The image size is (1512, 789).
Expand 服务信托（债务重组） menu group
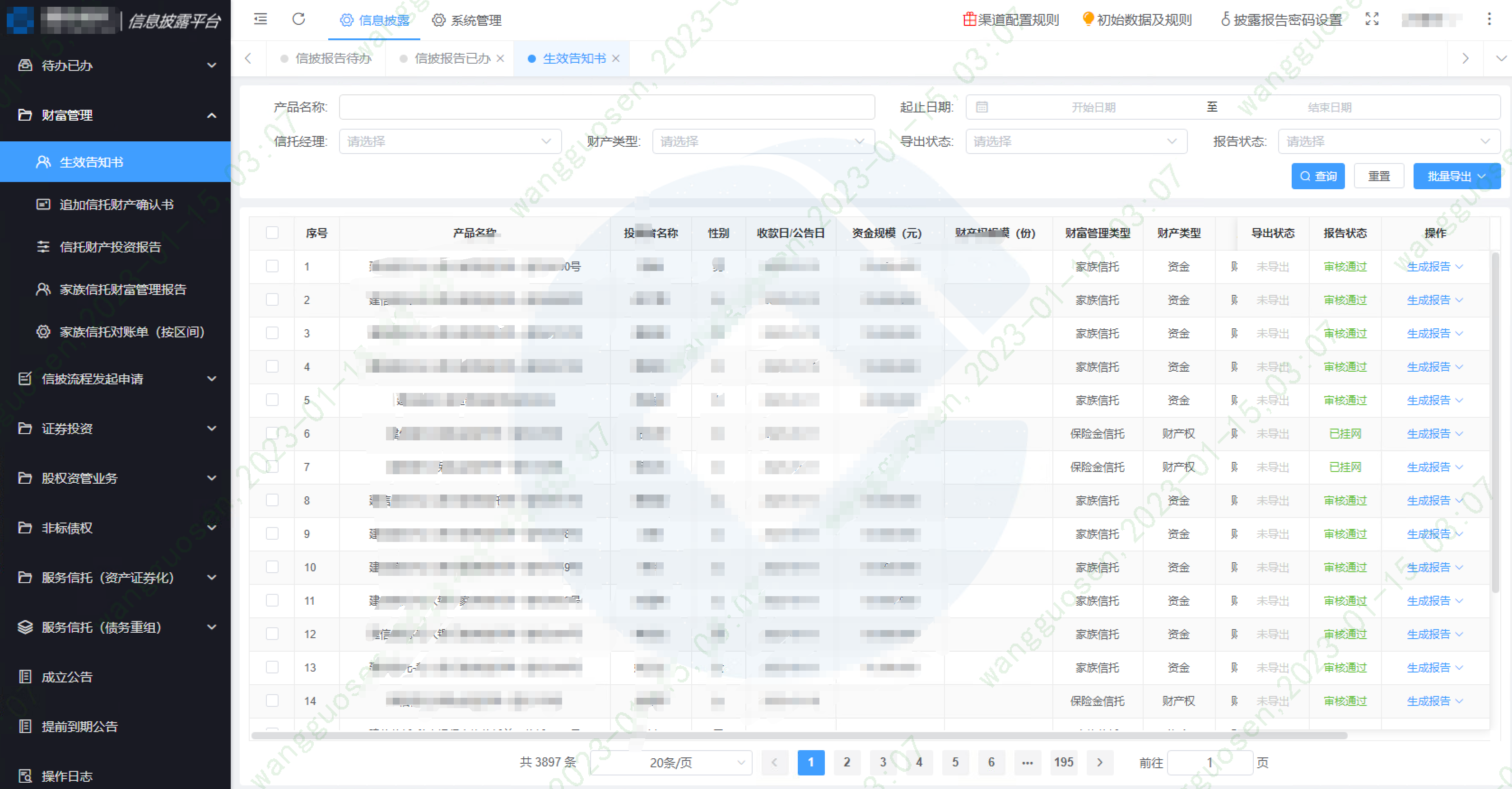(116, 627)
